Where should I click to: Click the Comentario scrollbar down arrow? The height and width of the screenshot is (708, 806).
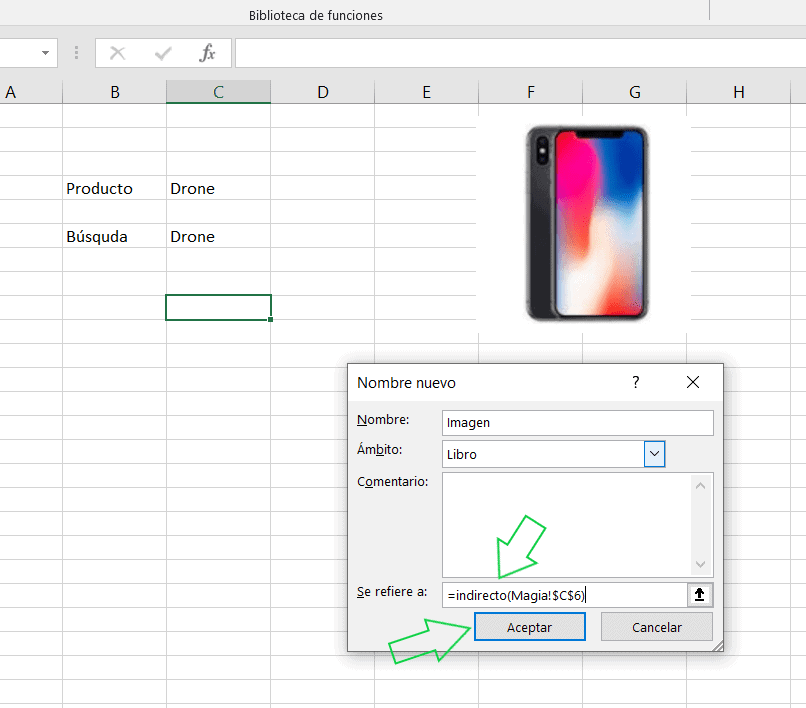point(700,564)
